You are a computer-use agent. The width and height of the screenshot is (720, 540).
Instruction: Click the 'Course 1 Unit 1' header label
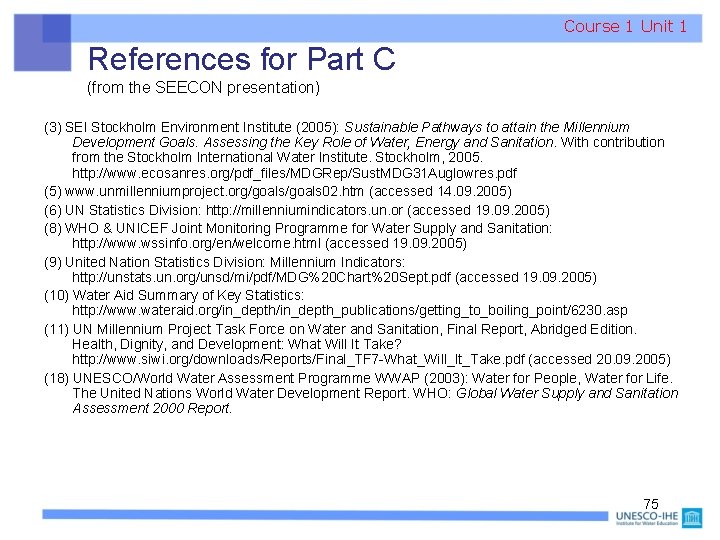pos(625,26)
